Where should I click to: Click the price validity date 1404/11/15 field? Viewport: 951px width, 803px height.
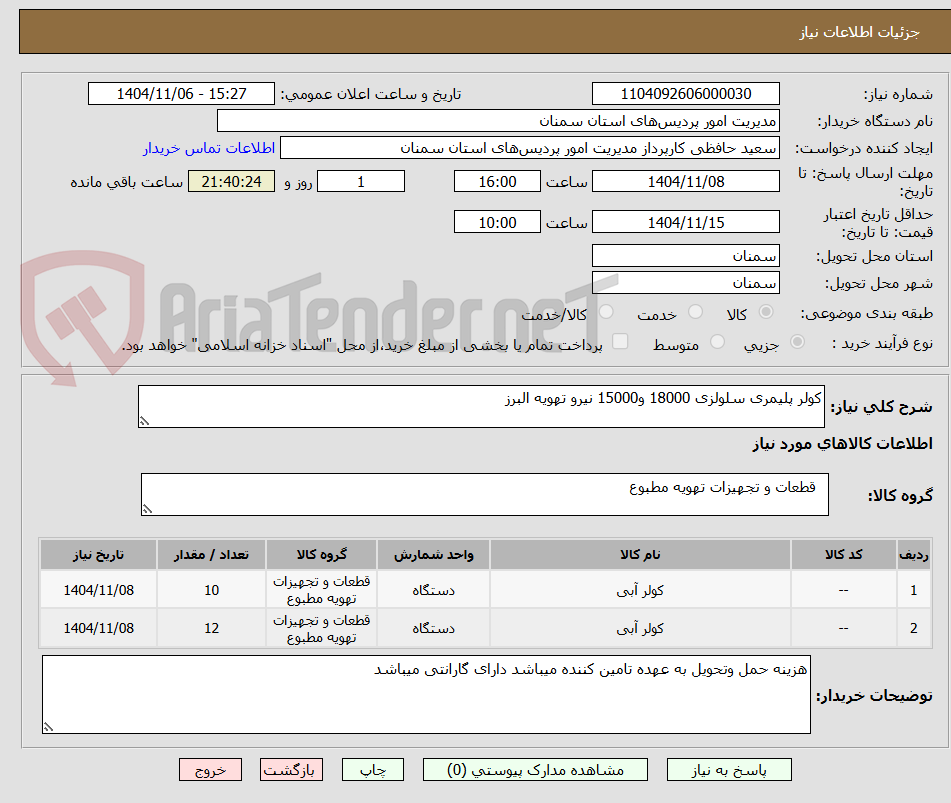(x=686, y=222)
